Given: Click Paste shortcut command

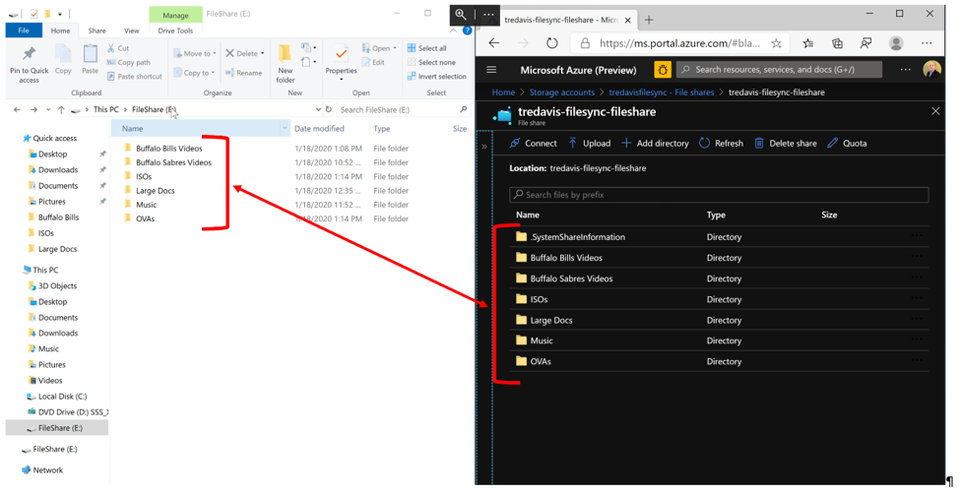Looking at the screenshot, I should (x=135, y=77).
